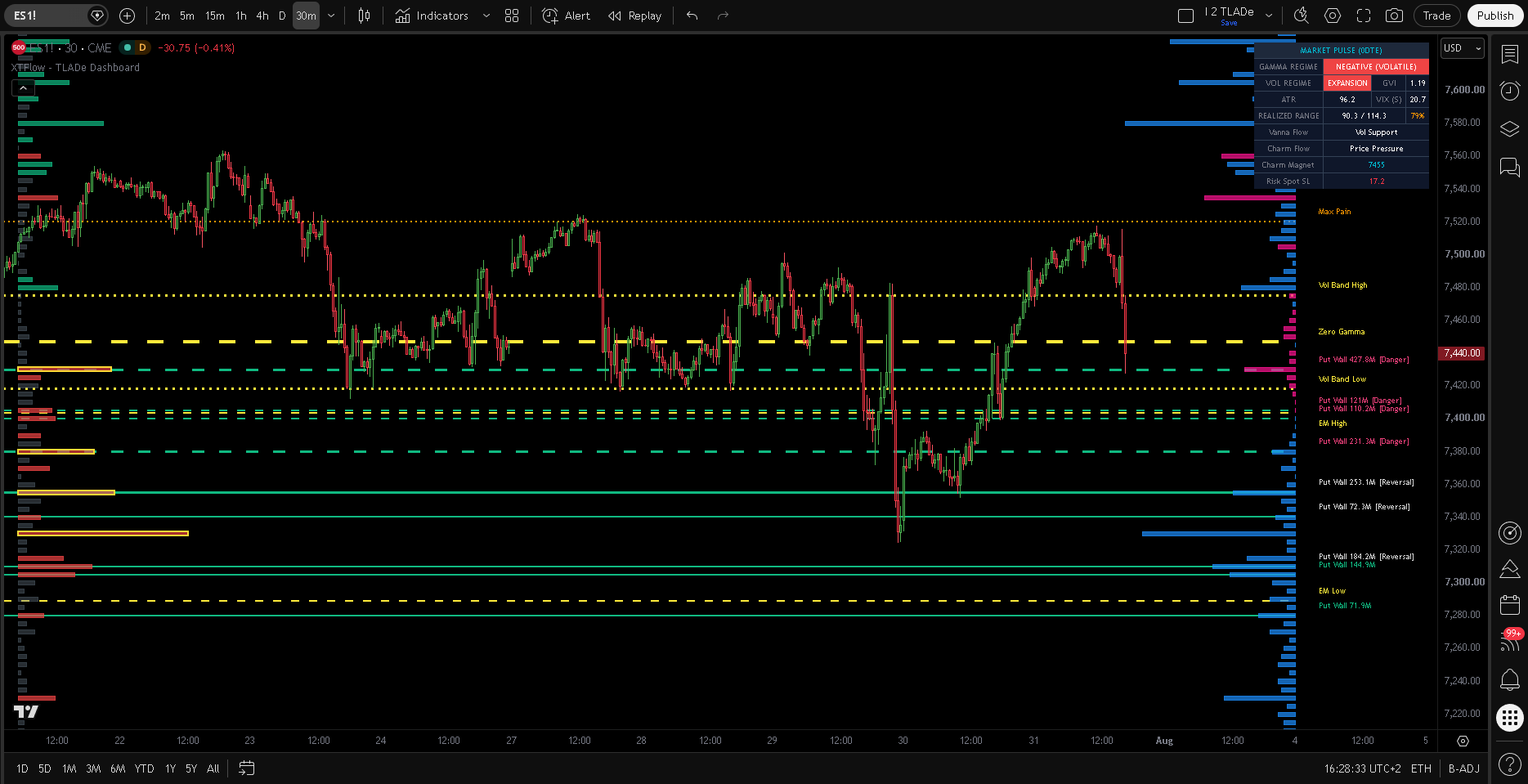1528x784 pixels.
Task: Set date range to 5D
Action: coord(45,768)
